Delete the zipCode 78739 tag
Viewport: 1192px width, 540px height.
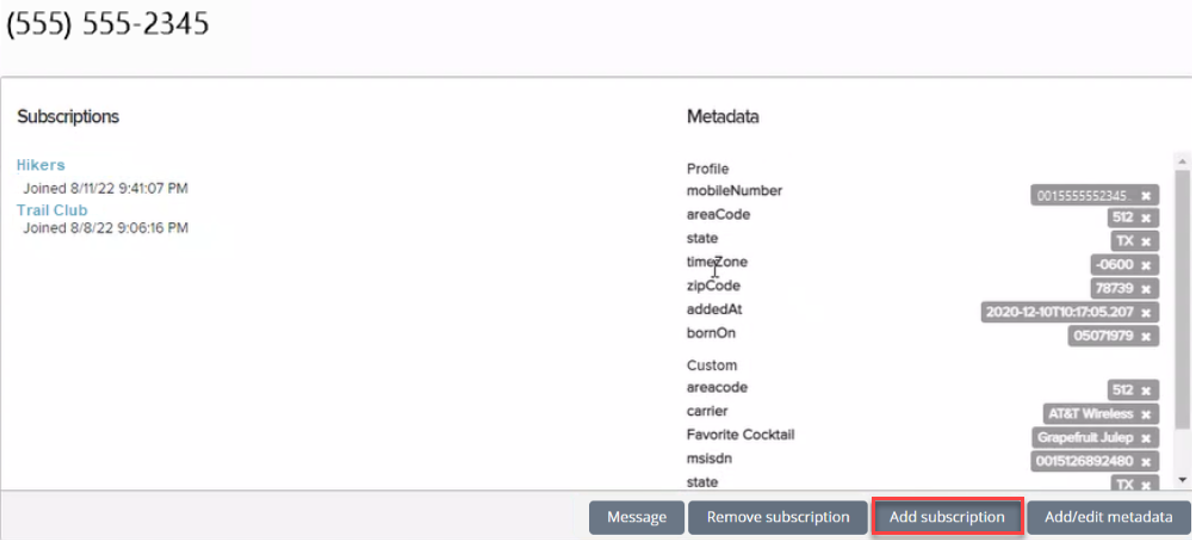click(1145, 289)
